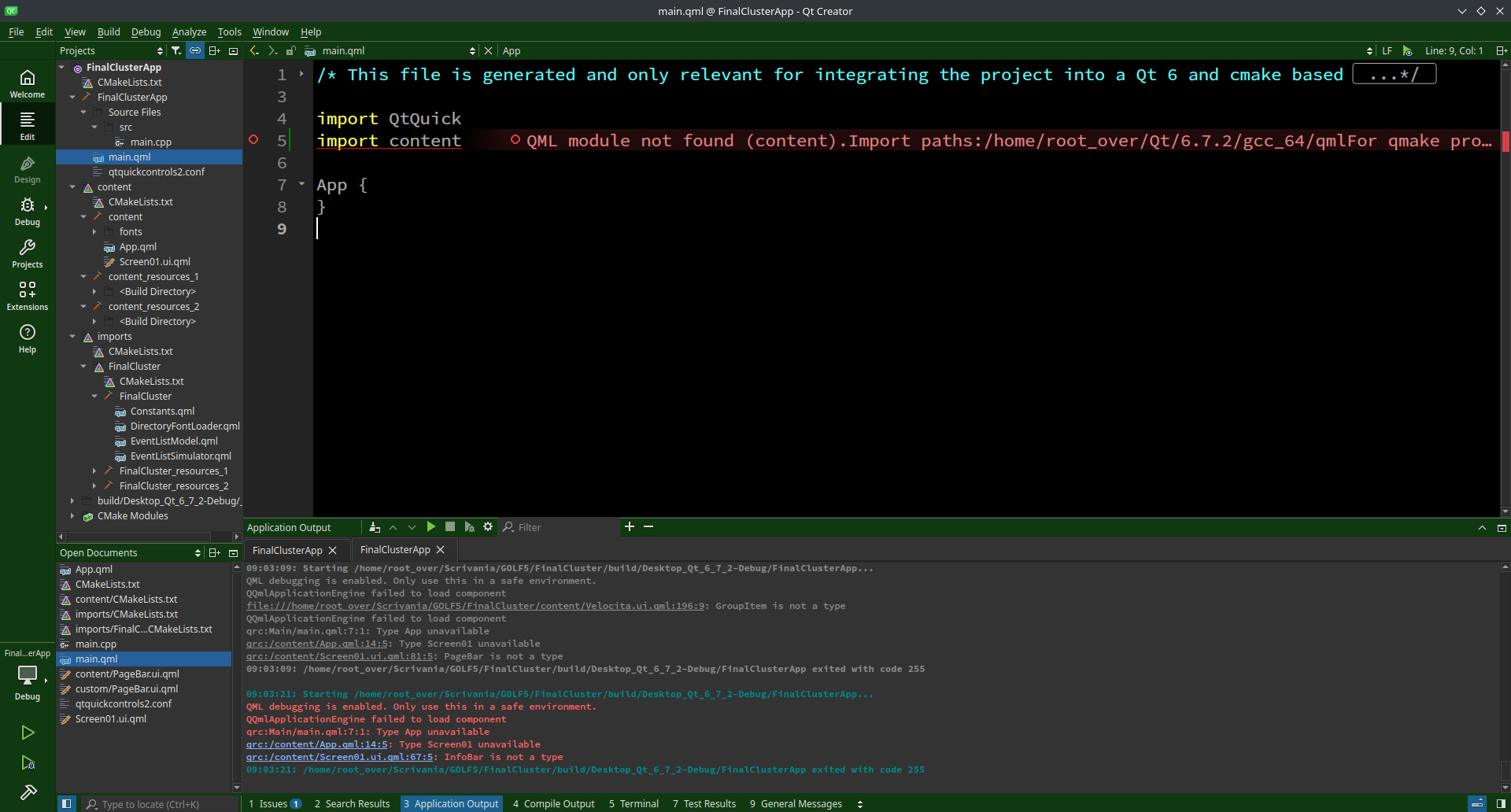Switch to Issues output pane
Image resolution: width=1511 pixels, height=812 pixels.
tap(275, 804)
